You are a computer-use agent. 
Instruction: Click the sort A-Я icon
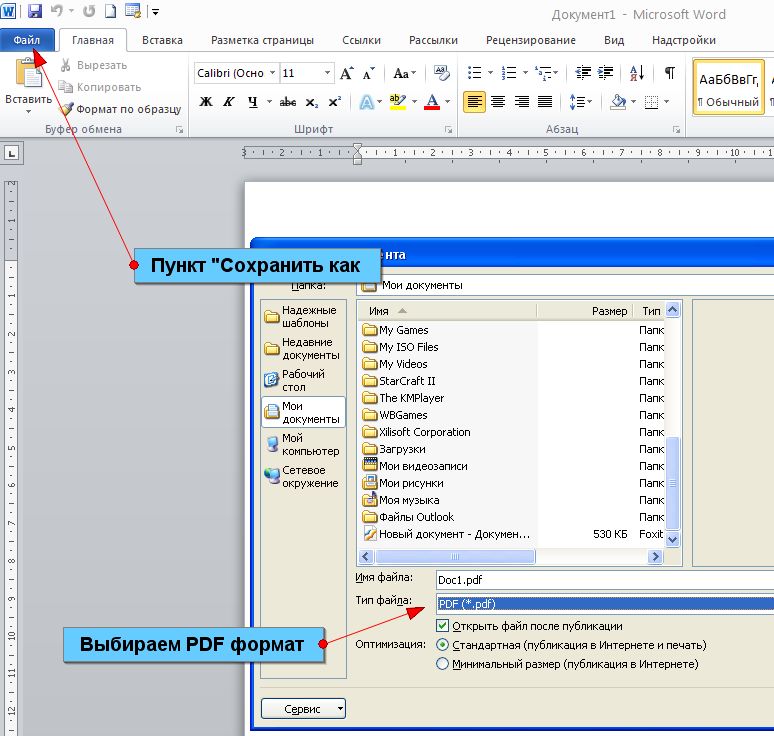click(x=637, y=73)
